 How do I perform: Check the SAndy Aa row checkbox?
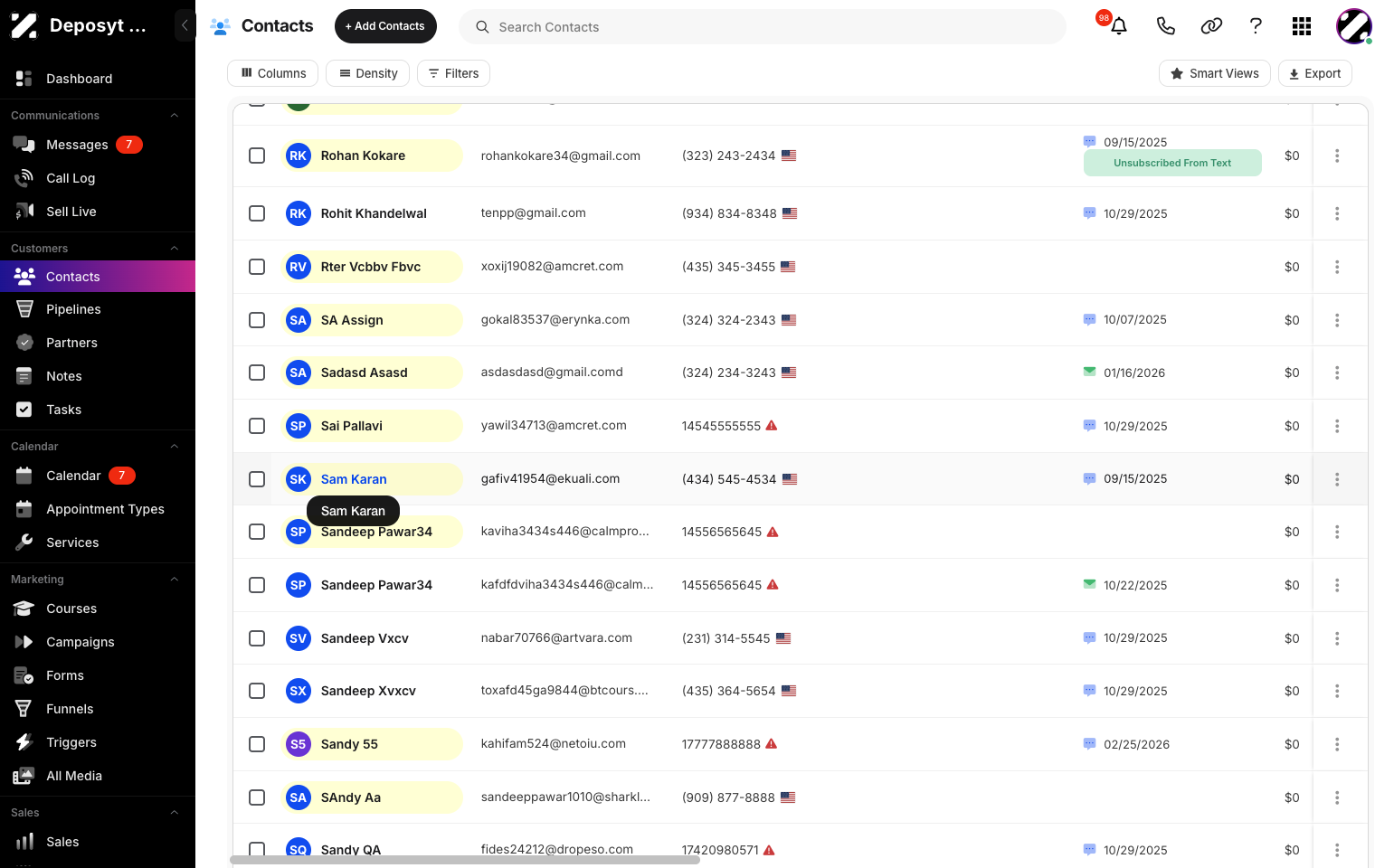(257, 797)
